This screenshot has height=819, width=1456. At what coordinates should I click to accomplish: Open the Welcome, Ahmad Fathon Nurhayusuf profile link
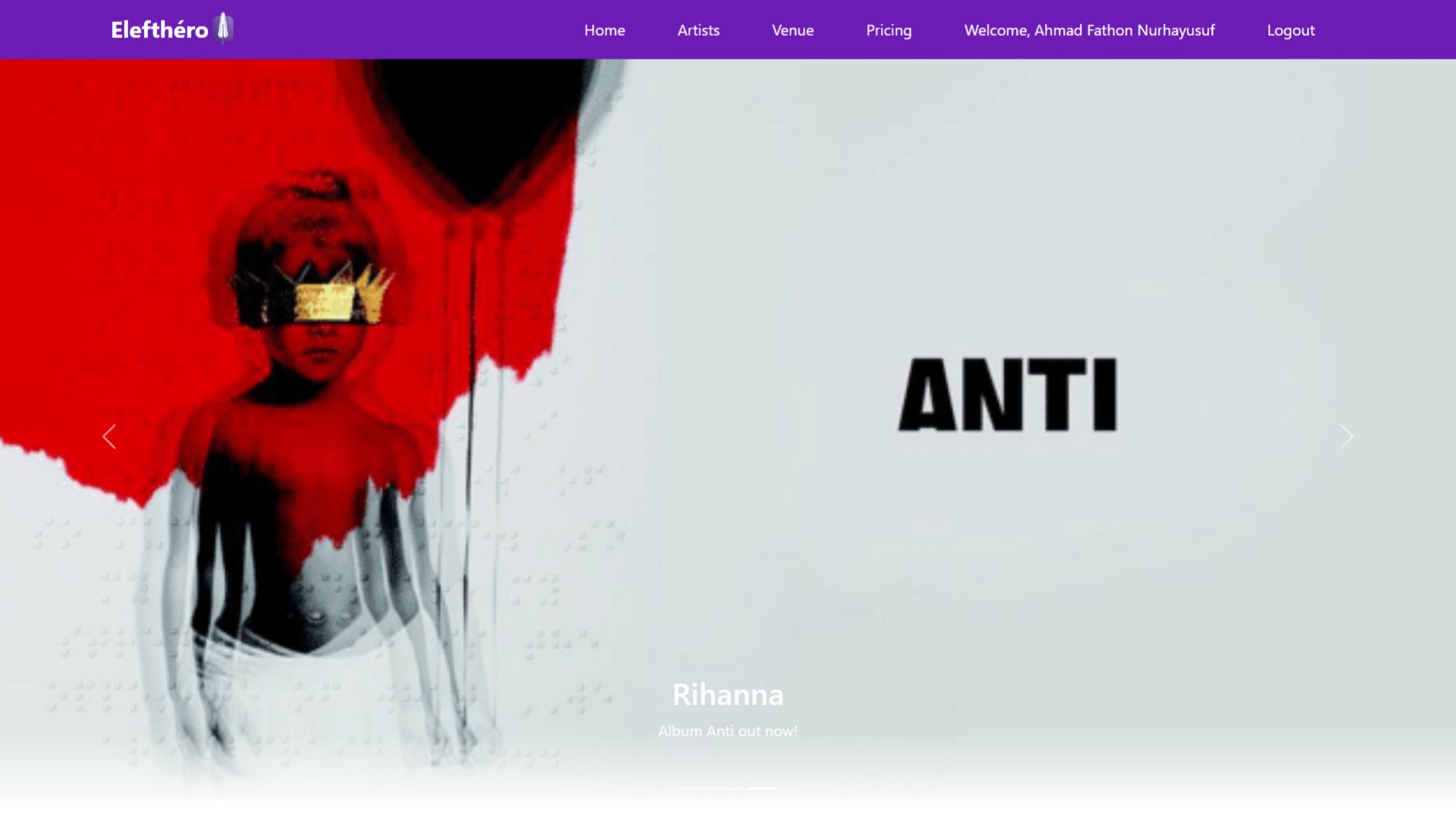pos(1089,31)
